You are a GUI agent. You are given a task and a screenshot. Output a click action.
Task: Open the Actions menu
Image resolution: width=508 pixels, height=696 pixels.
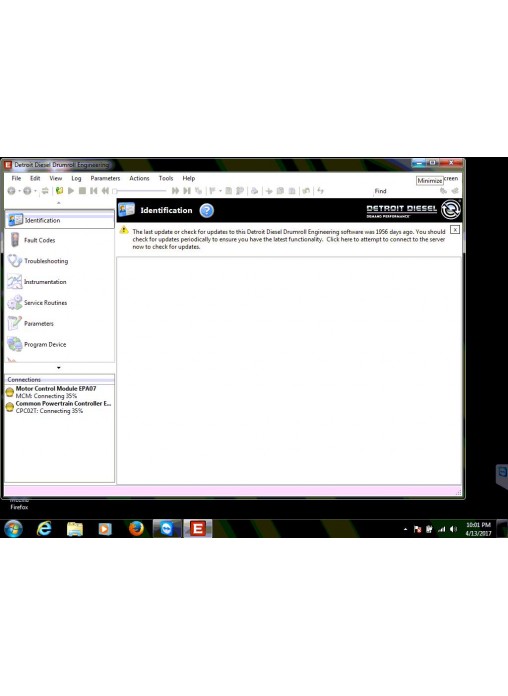(x=139, y=178)
